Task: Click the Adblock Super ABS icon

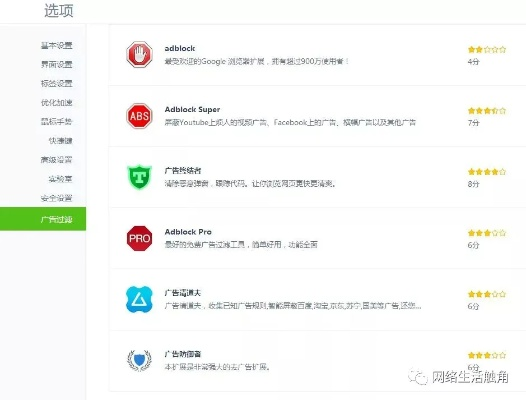Action: click(x=139, y=116)
